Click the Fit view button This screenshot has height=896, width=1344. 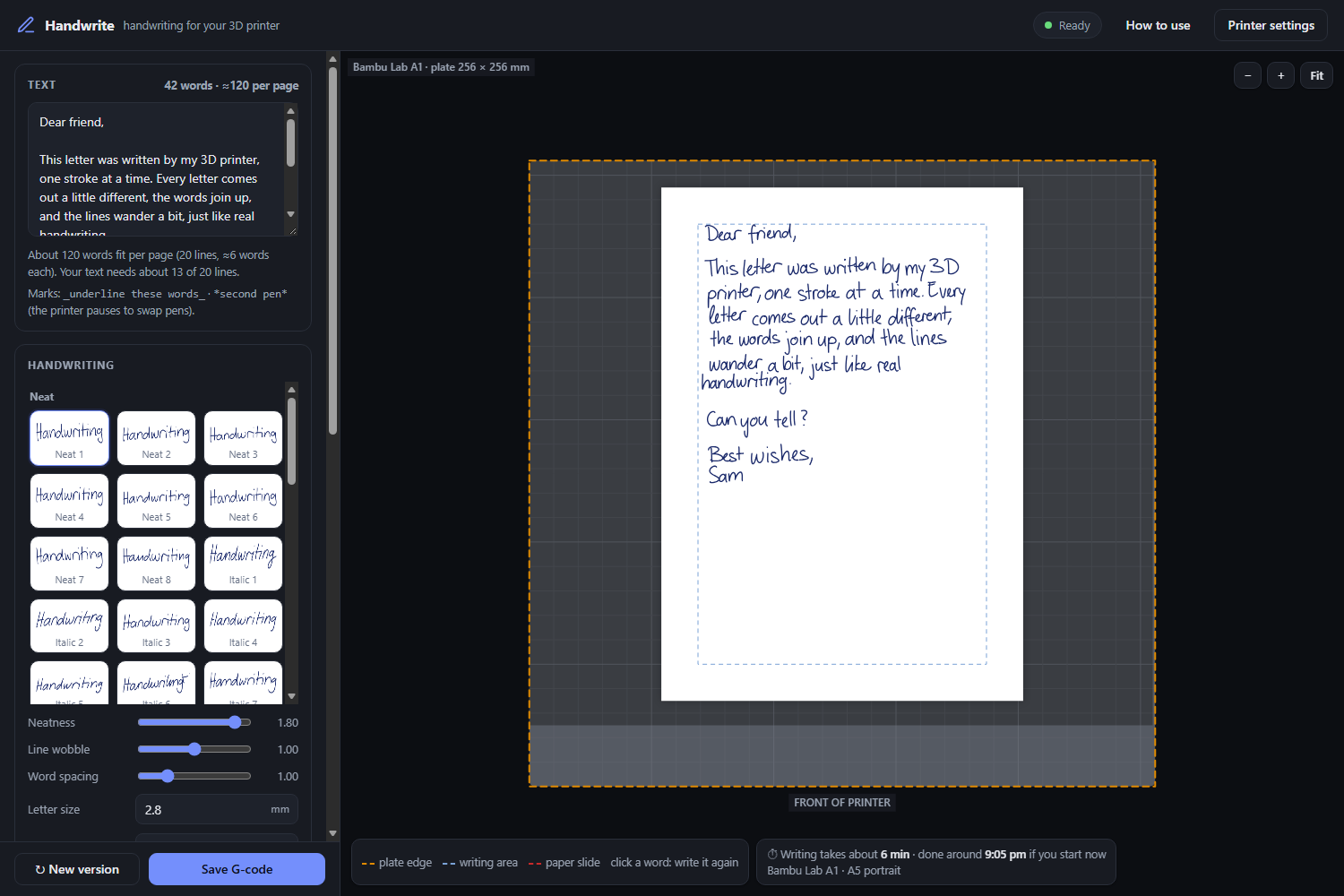[1316, 75]
